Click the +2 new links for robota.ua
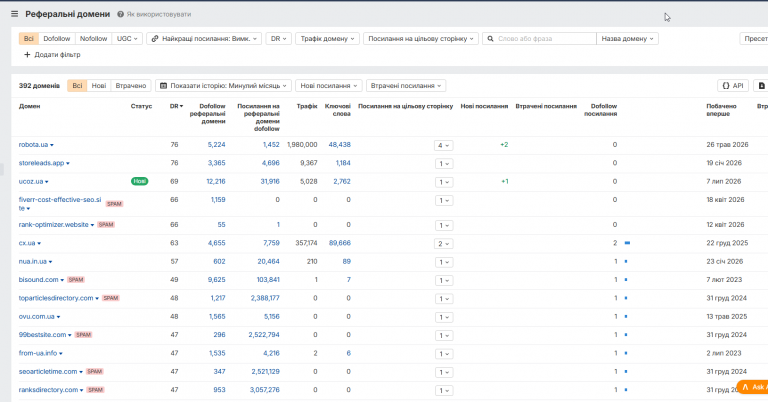The width and height of the screenshot is (768, 402). 504,145
